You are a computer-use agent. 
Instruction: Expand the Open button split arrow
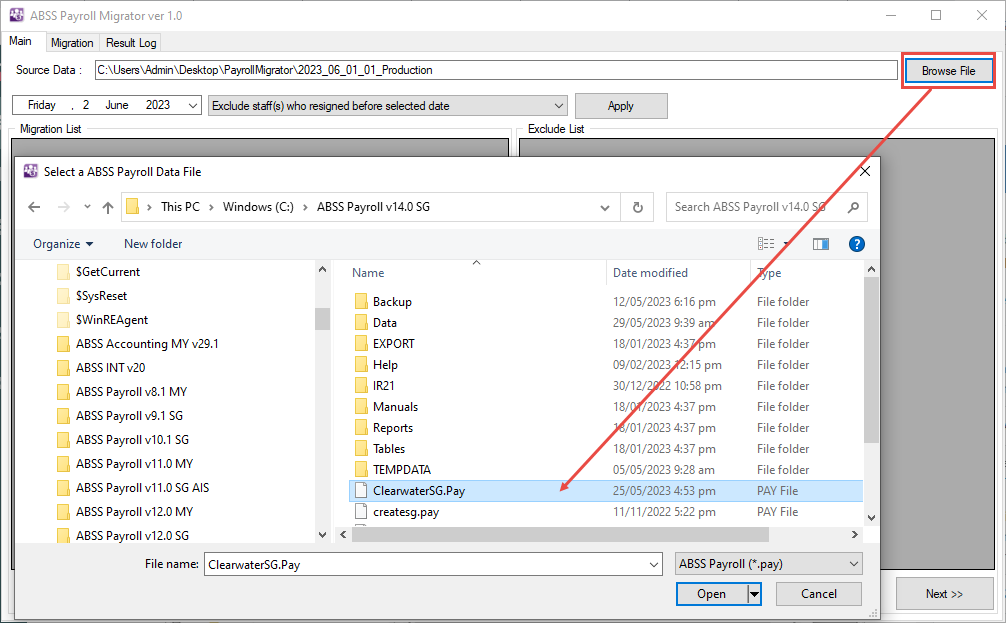click(754, 594)
